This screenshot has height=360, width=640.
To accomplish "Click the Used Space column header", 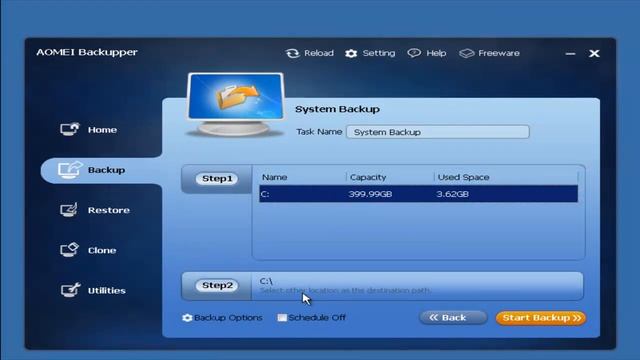I will point(463,177).
